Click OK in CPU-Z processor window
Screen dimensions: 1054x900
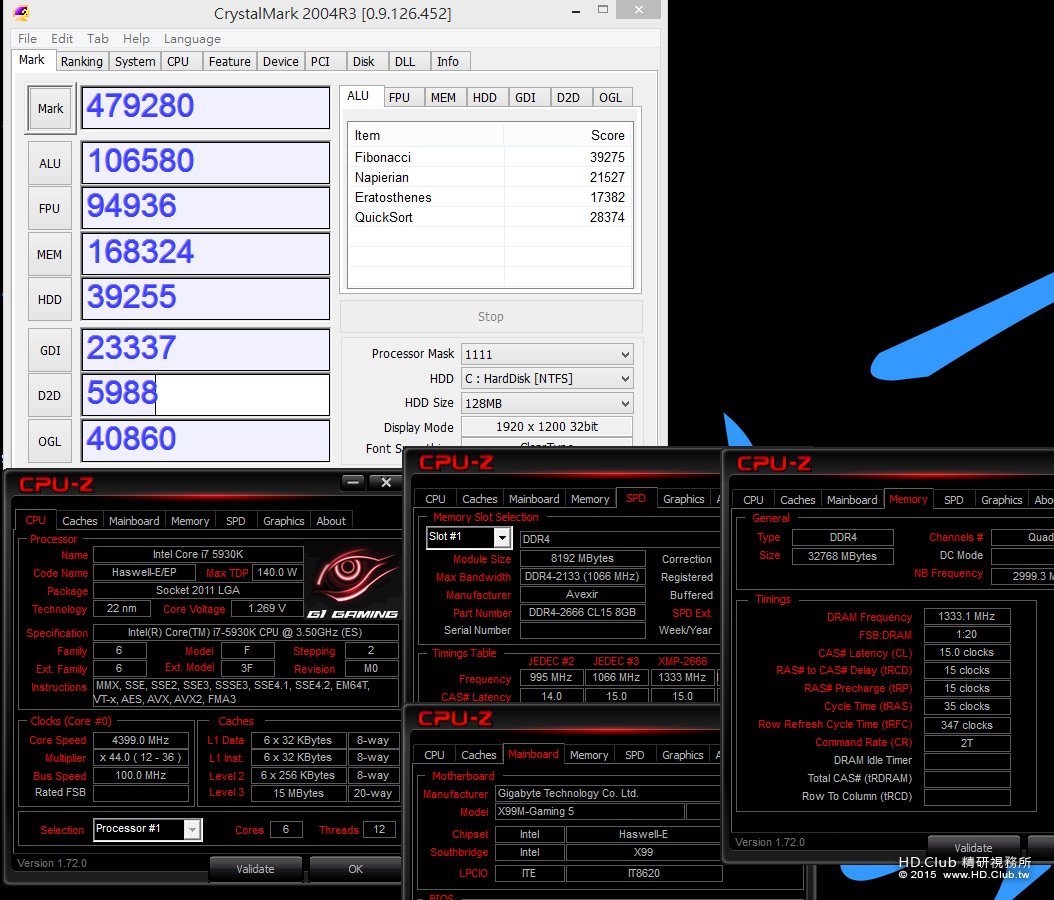(x=356, y=868)
